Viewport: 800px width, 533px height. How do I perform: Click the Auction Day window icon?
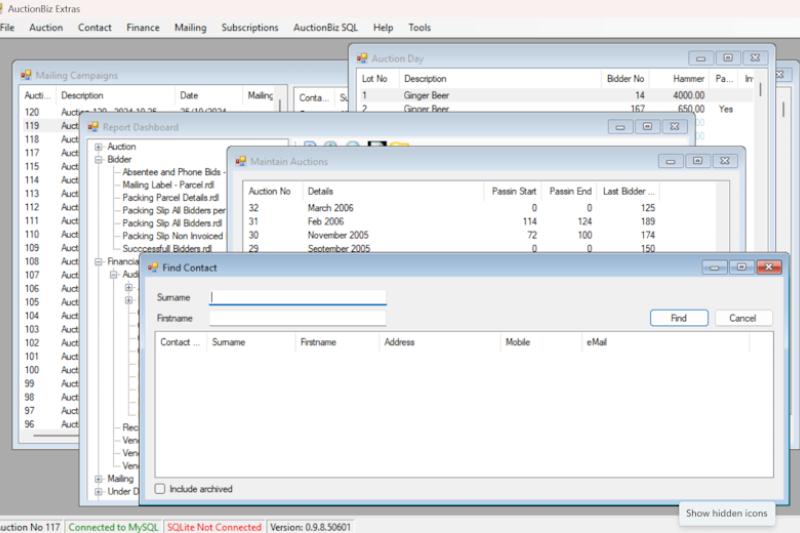[362, 59]
